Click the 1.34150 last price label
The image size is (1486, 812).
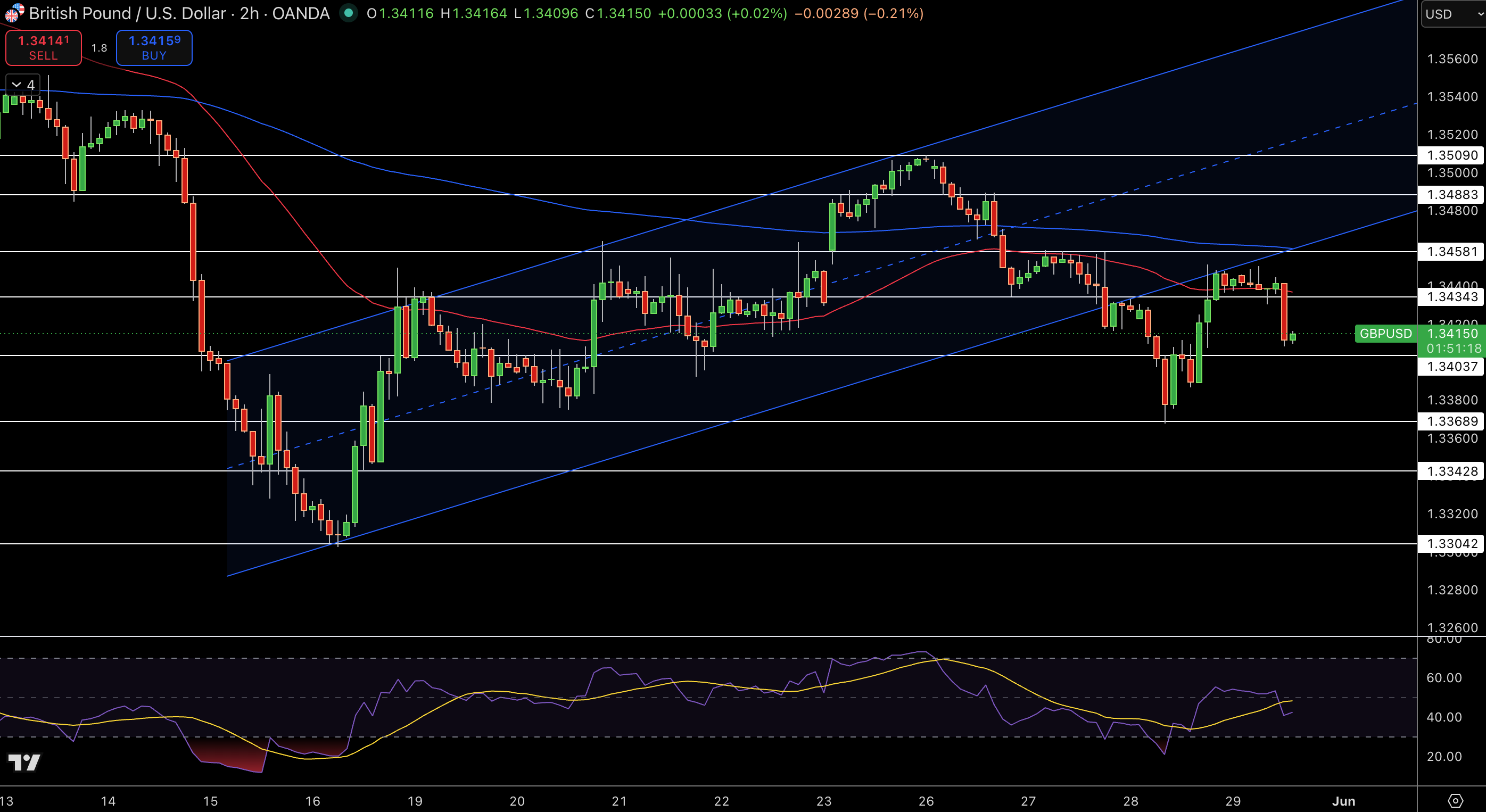(1452, 333)
